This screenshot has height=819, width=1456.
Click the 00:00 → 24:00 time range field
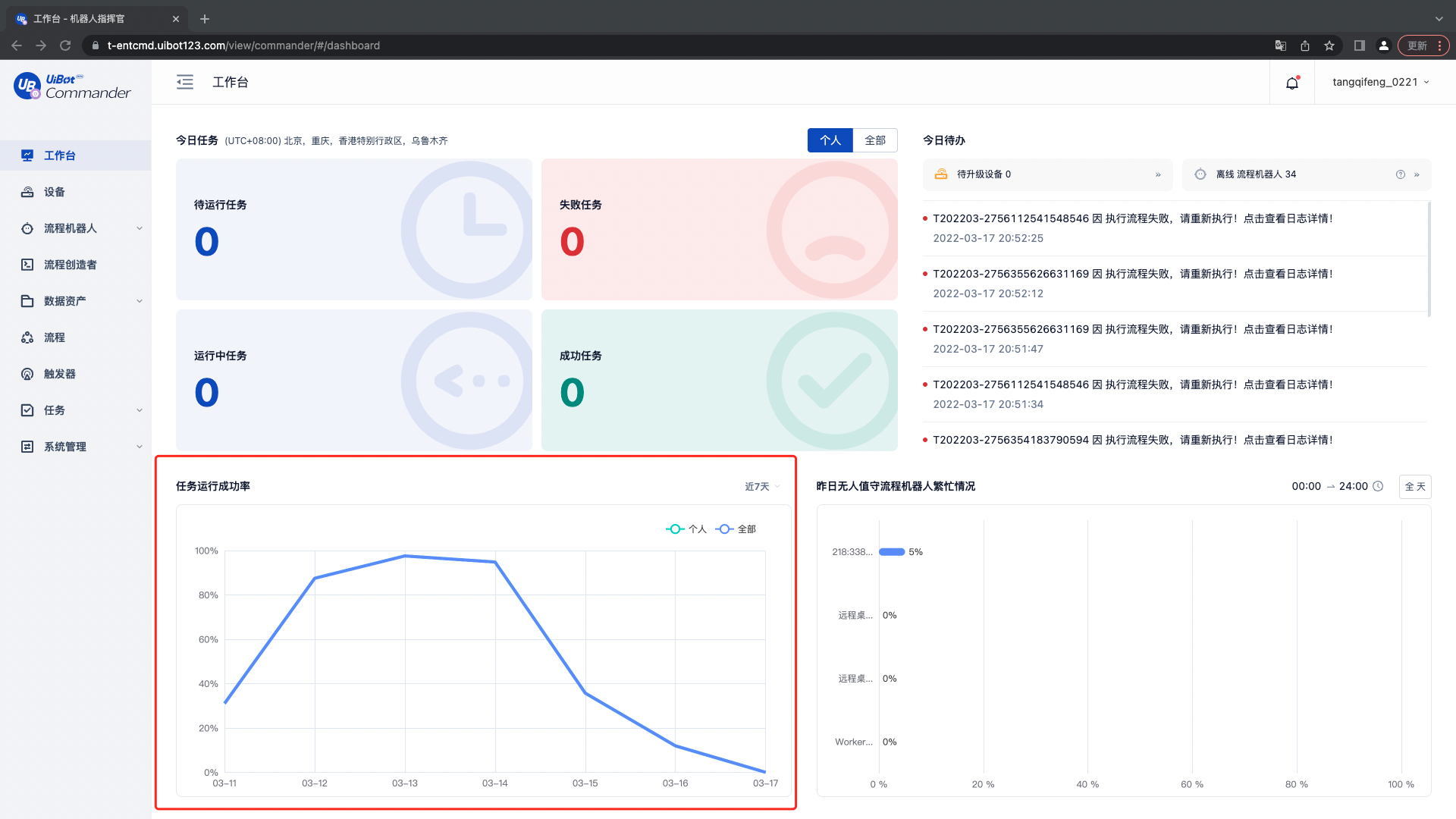click(1338, 487)
